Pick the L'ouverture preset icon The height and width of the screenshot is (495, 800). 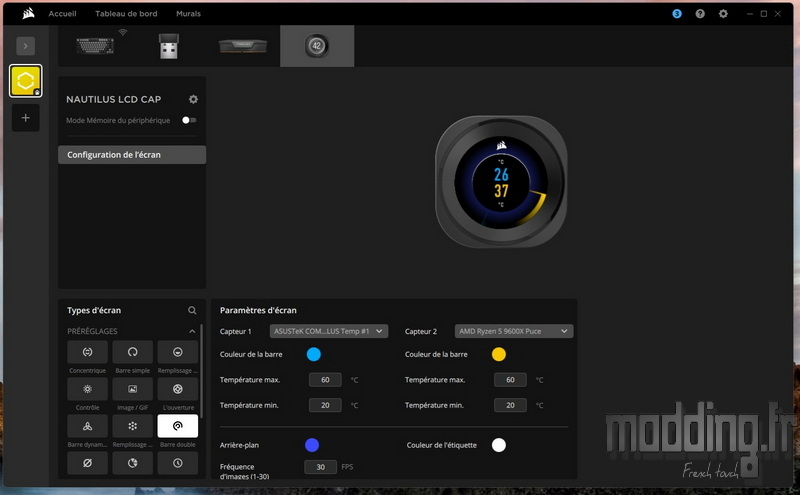coord(177,389)
